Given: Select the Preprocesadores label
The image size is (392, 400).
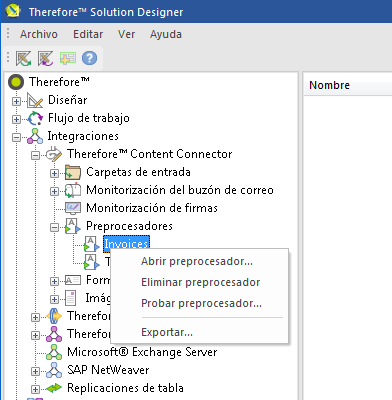Looking at the screenshot, I should click(129, 226).
